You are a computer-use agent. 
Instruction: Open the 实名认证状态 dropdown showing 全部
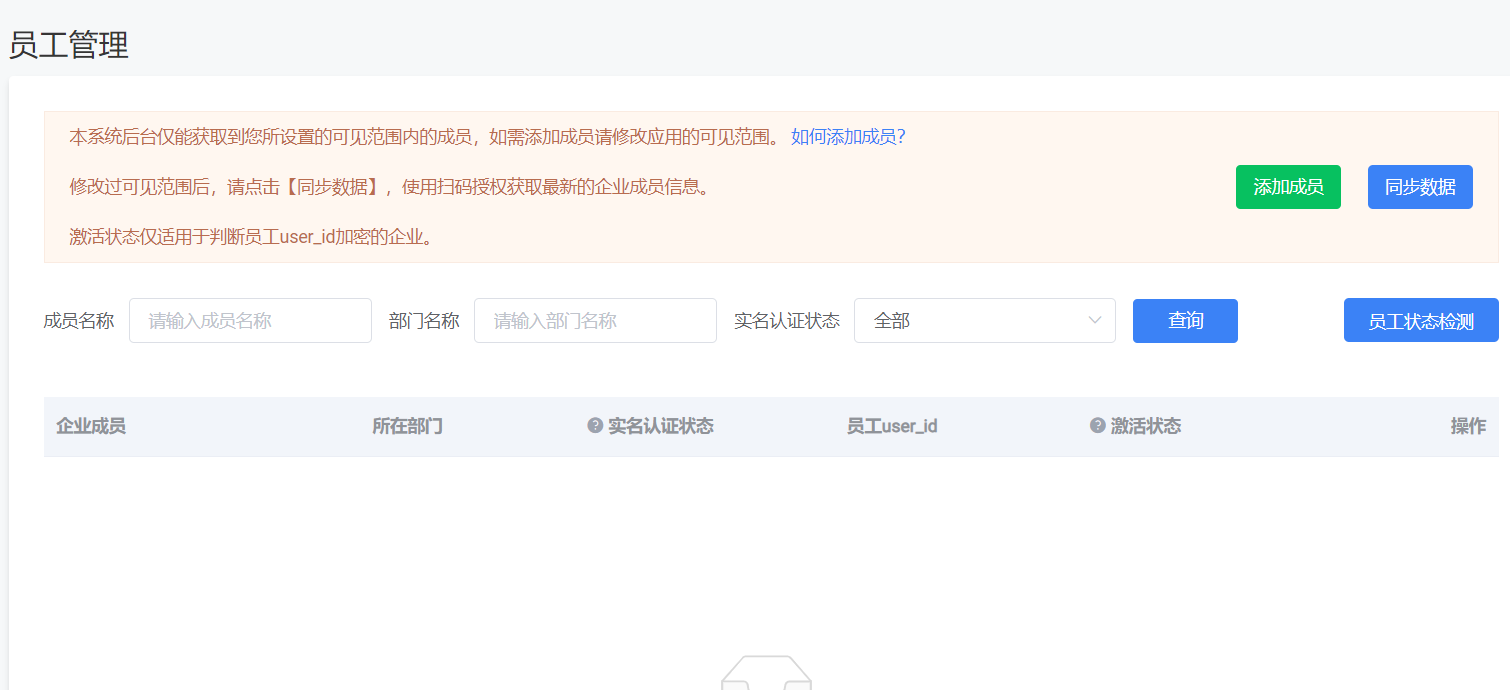click(985, 321)
